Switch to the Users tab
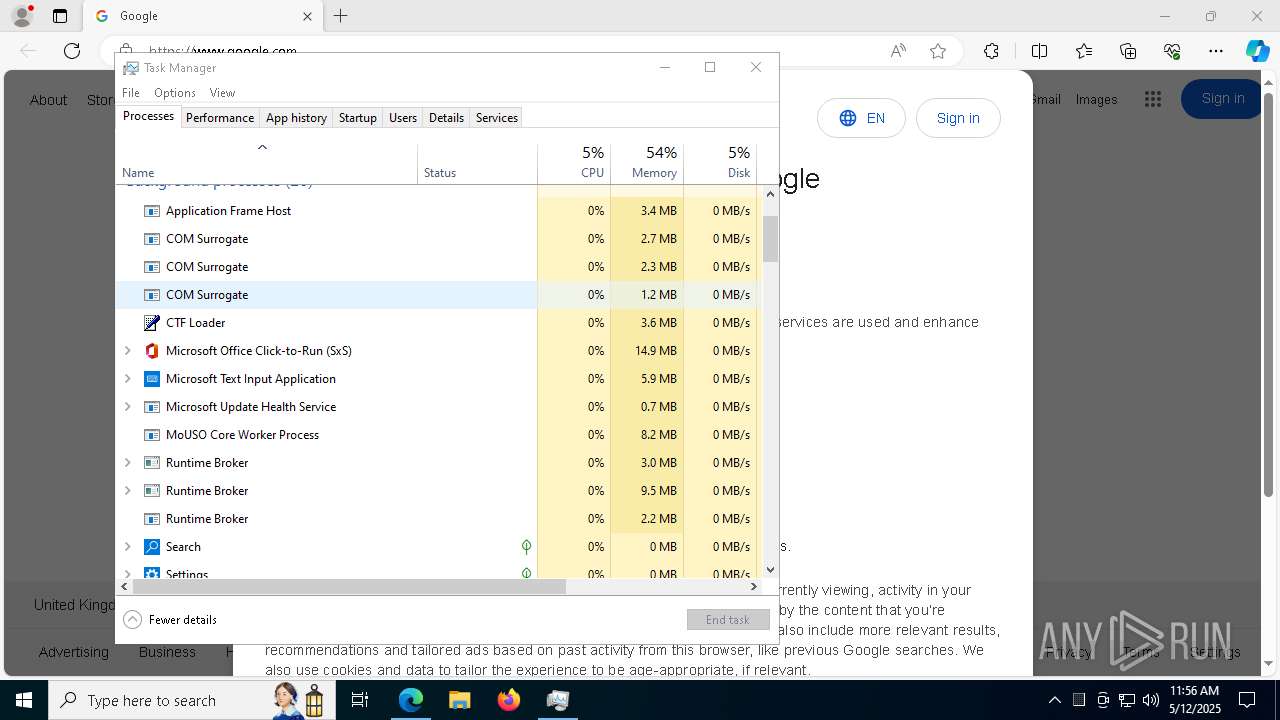Screen dimensions: 1280x720 pyautogui.click(x=403, y=118)
